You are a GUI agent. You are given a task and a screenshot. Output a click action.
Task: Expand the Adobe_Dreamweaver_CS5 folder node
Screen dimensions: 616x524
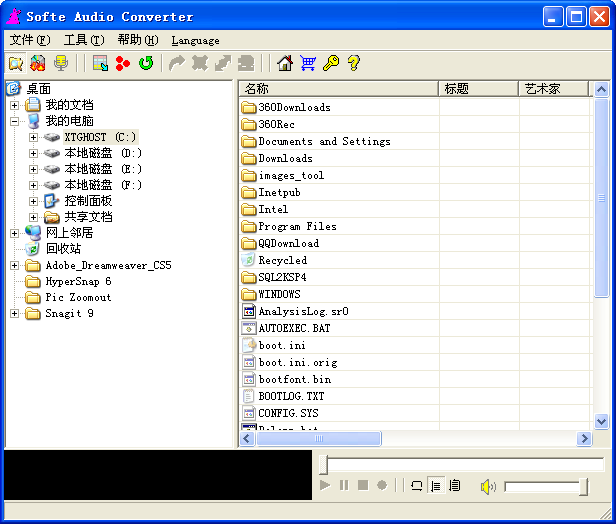tap(15, 266)
